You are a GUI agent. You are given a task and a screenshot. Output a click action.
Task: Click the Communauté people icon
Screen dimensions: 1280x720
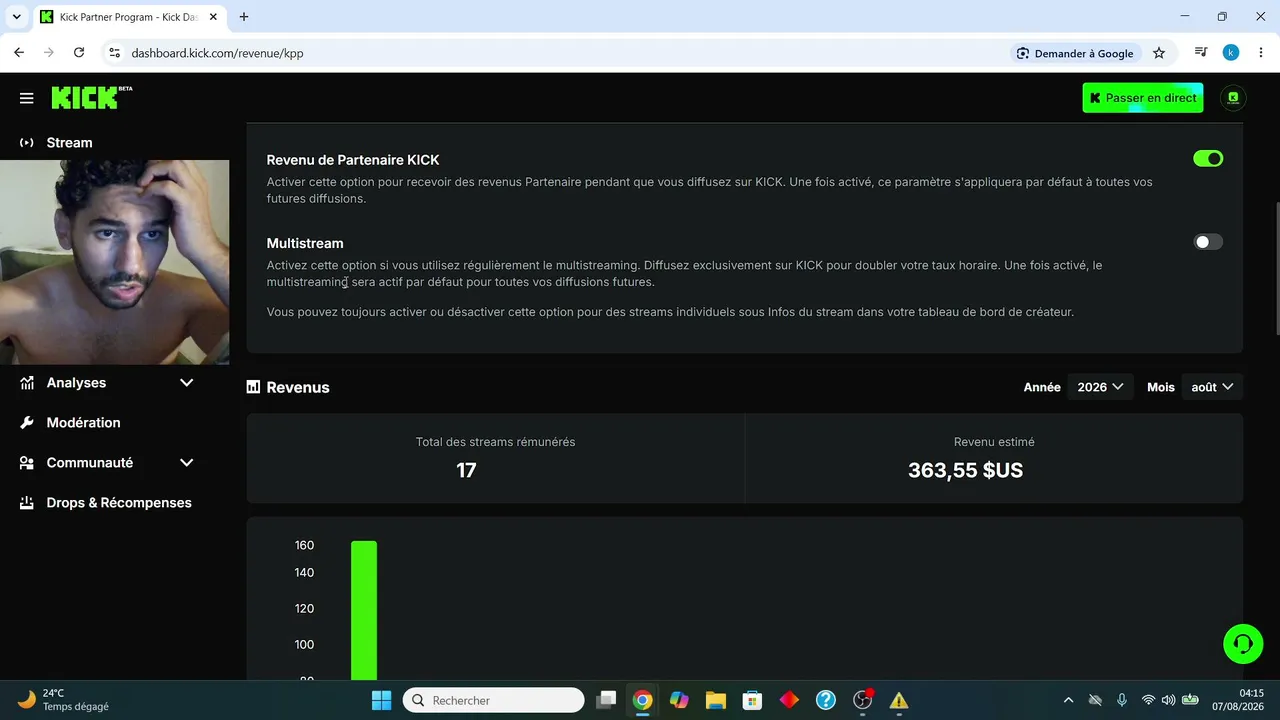27,463
